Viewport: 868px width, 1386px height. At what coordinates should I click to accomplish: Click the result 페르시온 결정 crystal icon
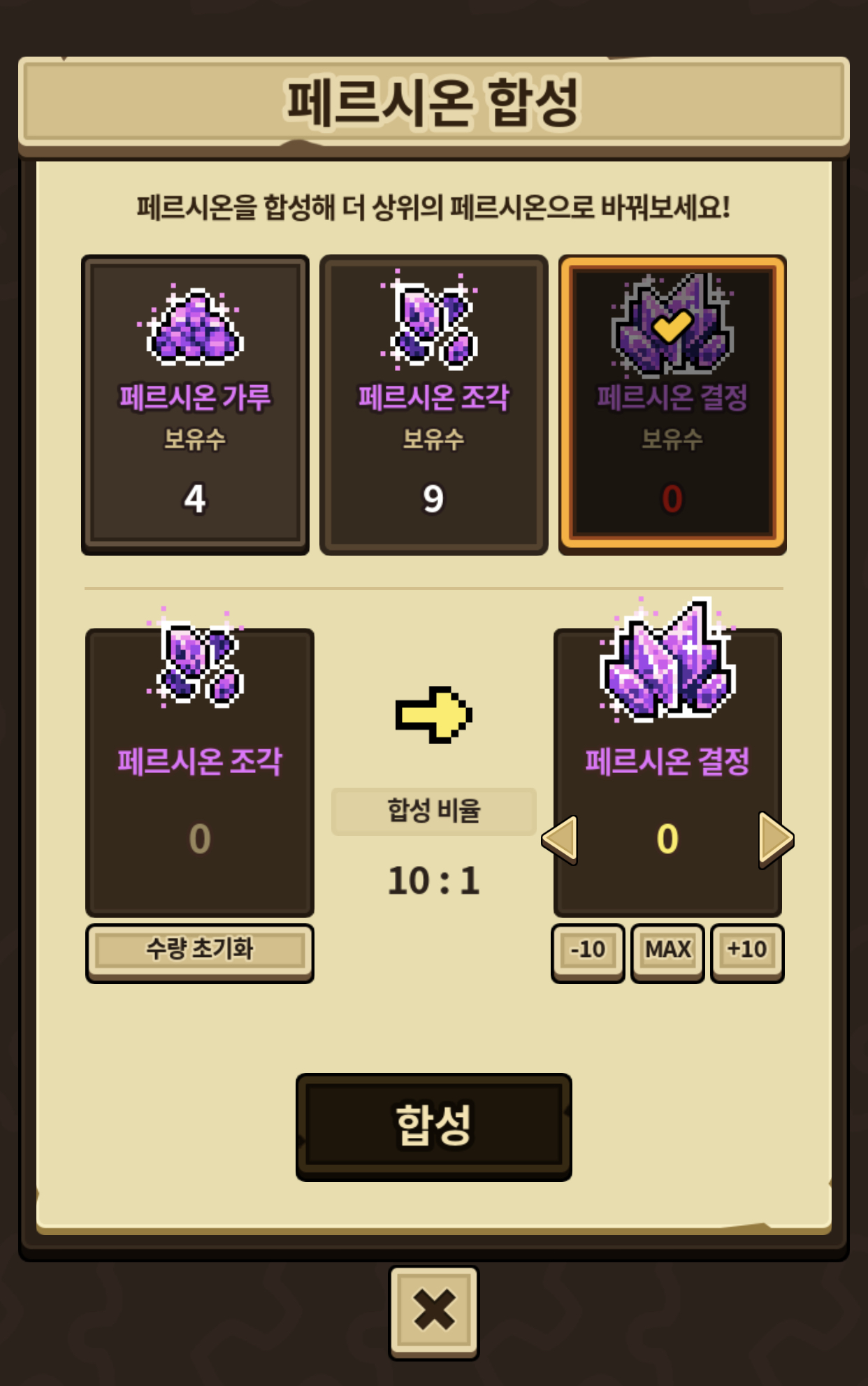(667, 659)
